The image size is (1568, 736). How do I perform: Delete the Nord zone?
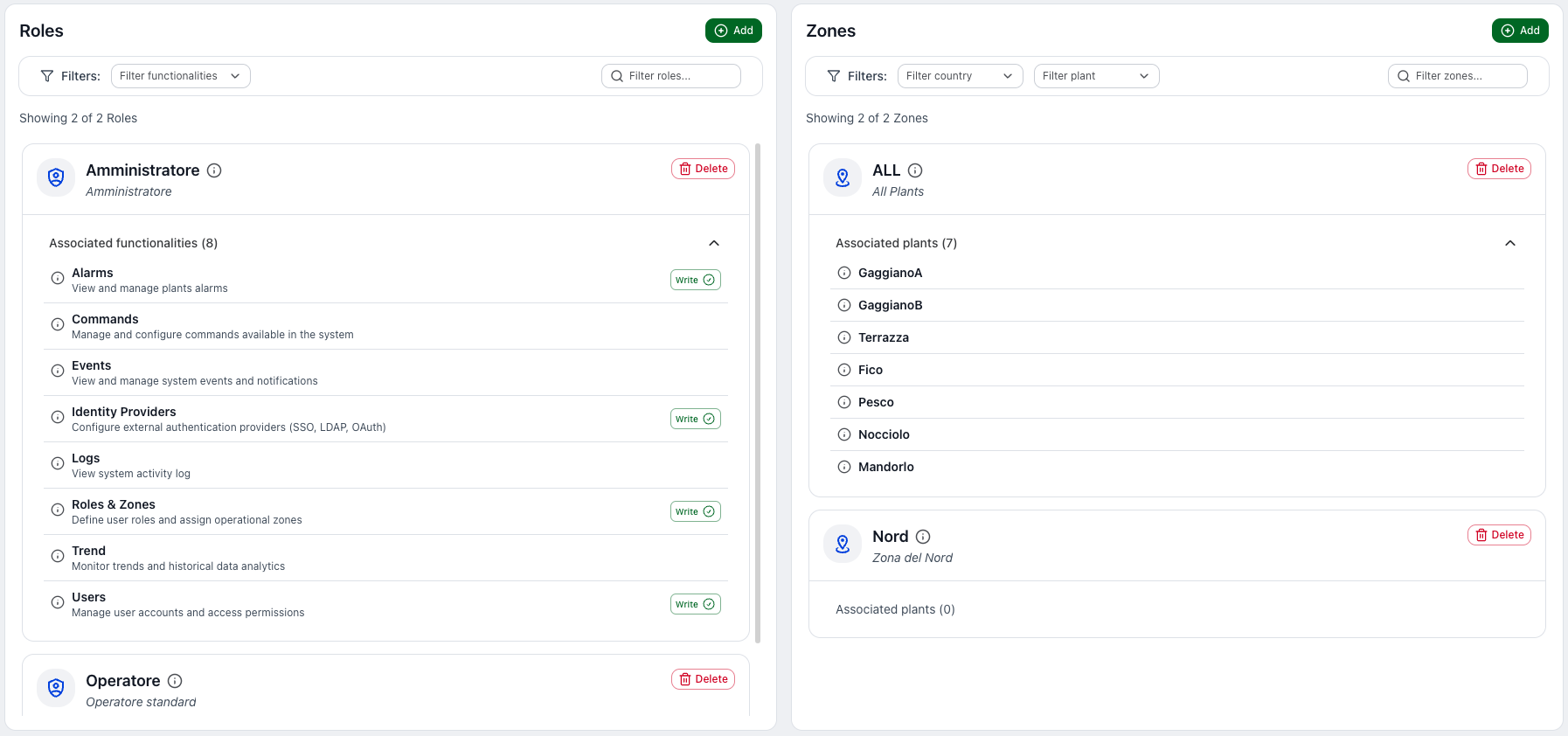[1500, 535]
